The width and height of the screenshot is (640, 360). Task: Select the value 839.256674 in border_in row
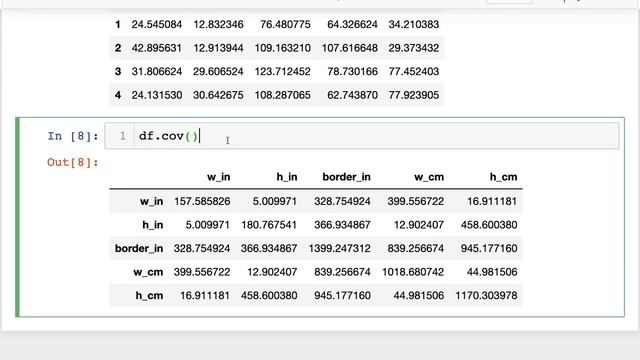[x=416, y=249]
